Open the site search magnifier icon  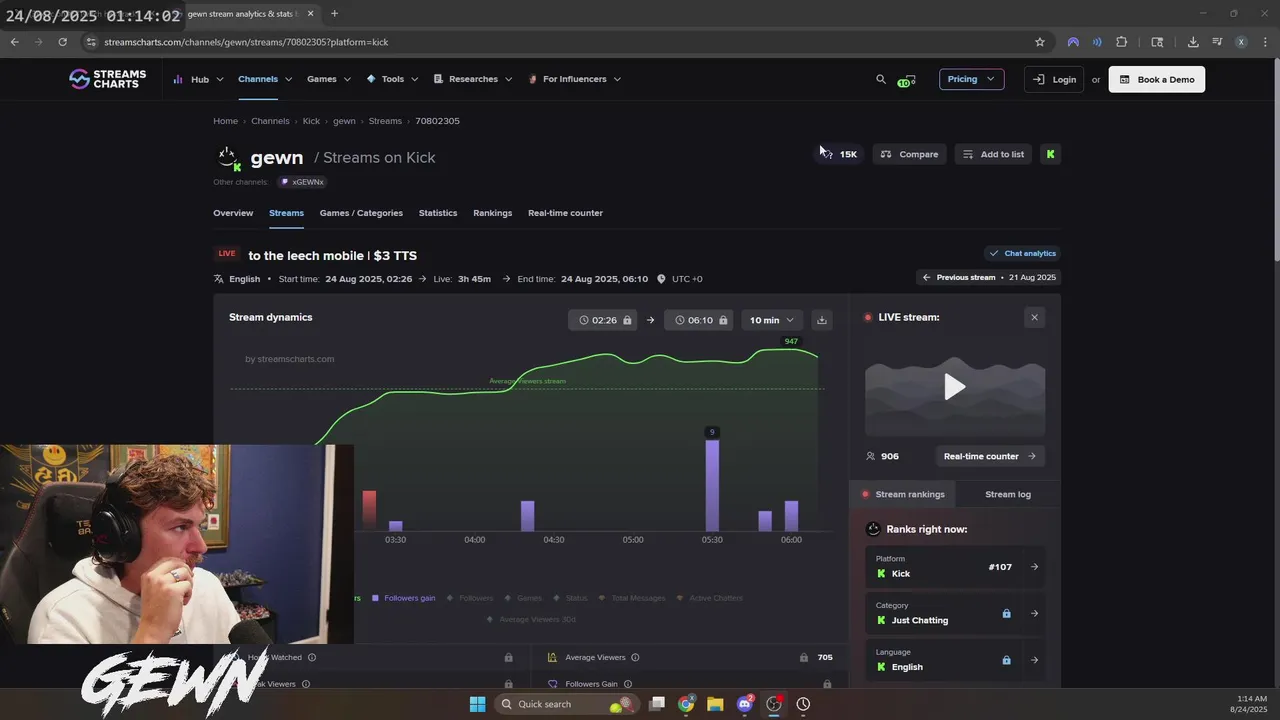tap(880, 79)
